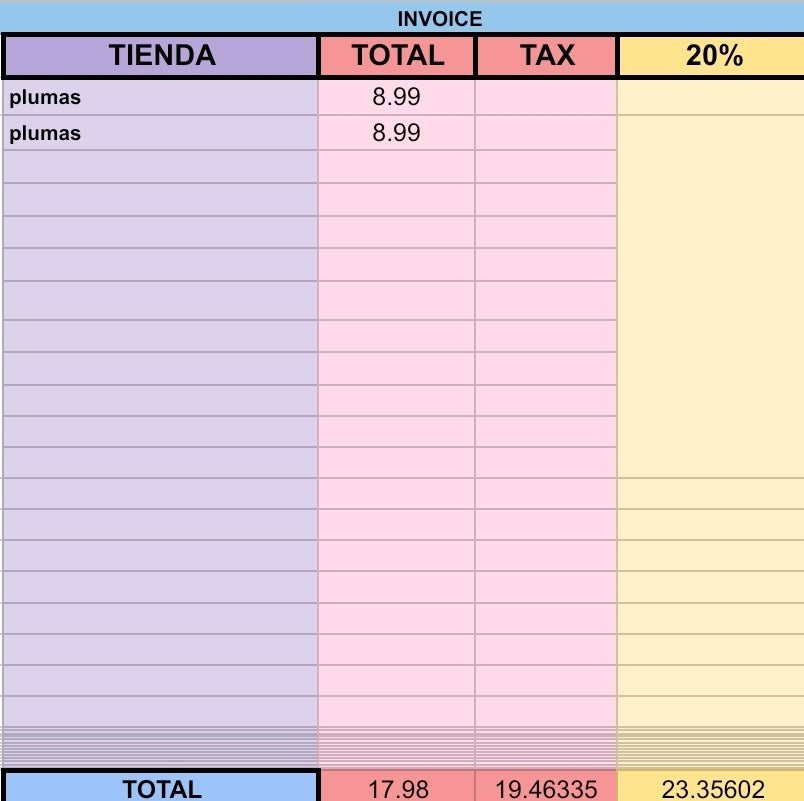Click the 17.98 sum cell
Image resolution: width=804 pixels, height=801 pixels.
[x=398, y=787]
